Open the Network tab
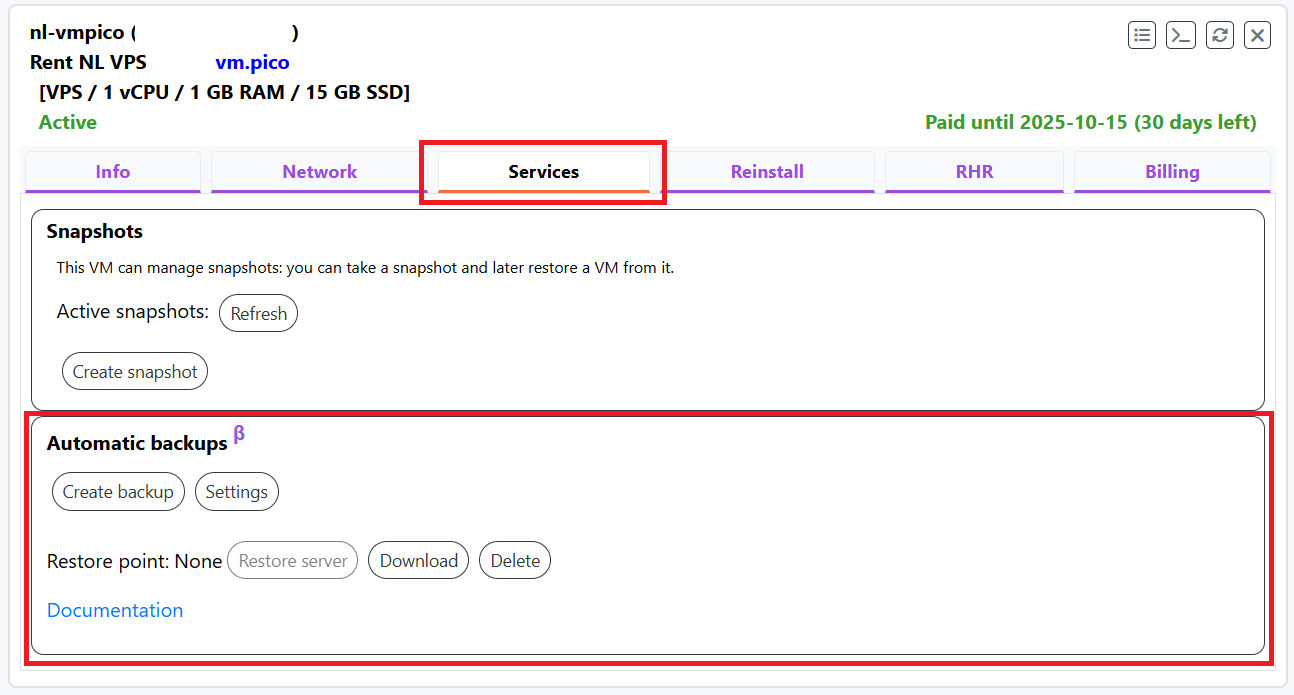The height and width of the screenshot is (695, 1294). click(x=319, y=172)
